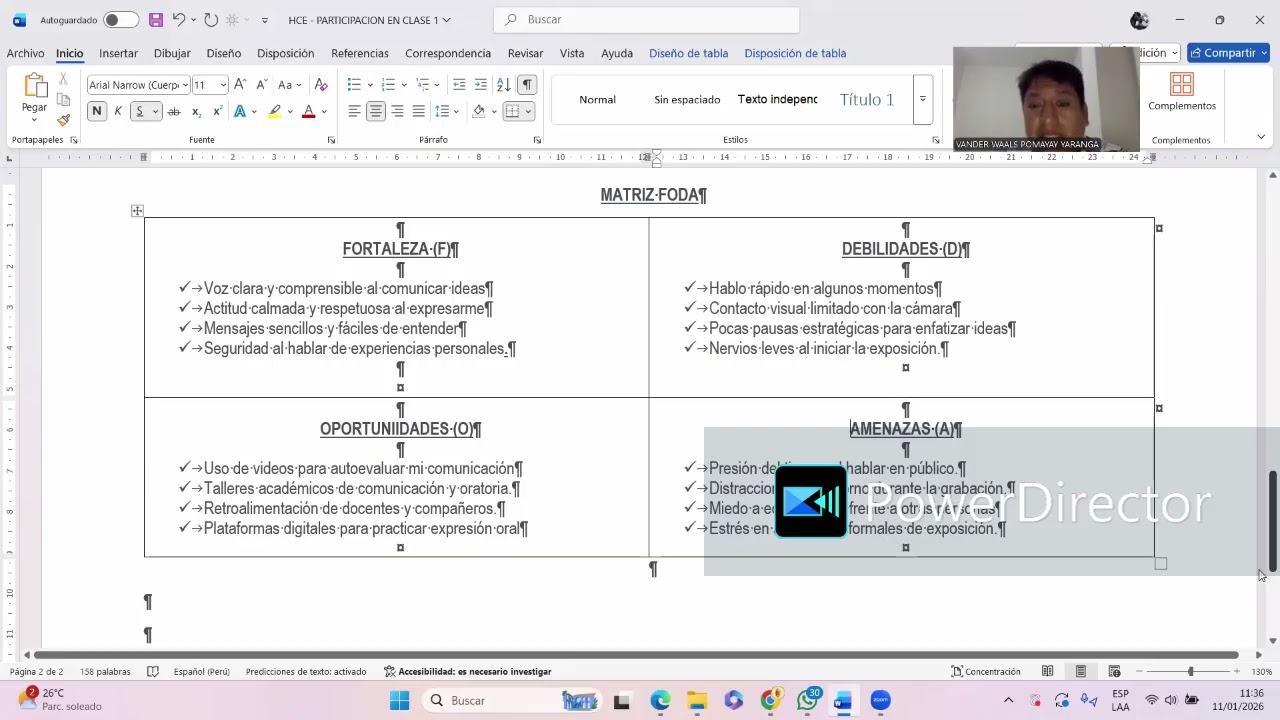
Task: Justify paragraph text
Action: (x=418, y=111)
